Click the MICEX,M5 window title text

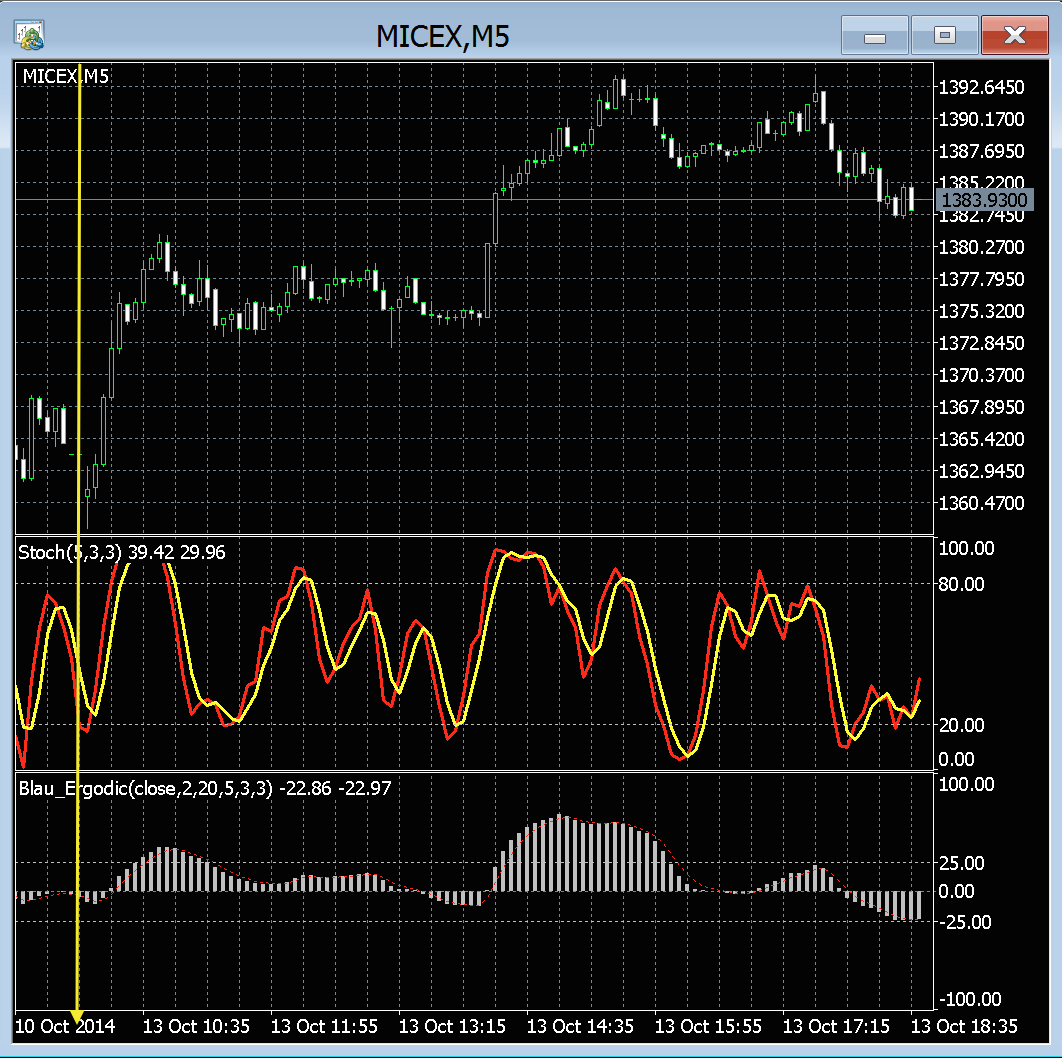tap(442, 37)
